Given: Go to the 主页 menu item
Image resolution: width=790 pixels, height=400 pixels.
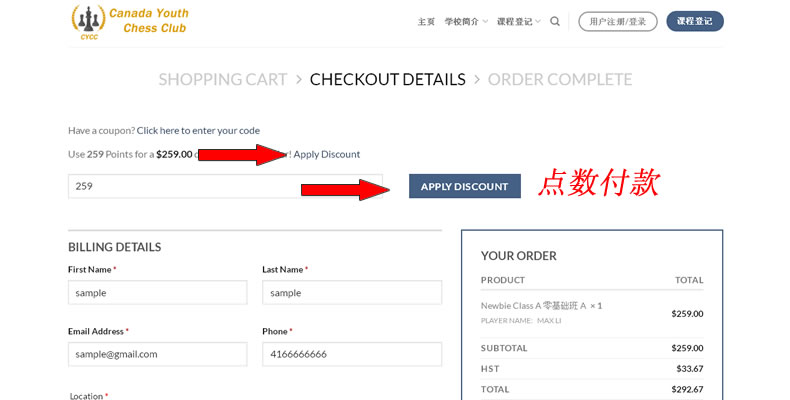Looking at the screenshot, I should 426,22.
